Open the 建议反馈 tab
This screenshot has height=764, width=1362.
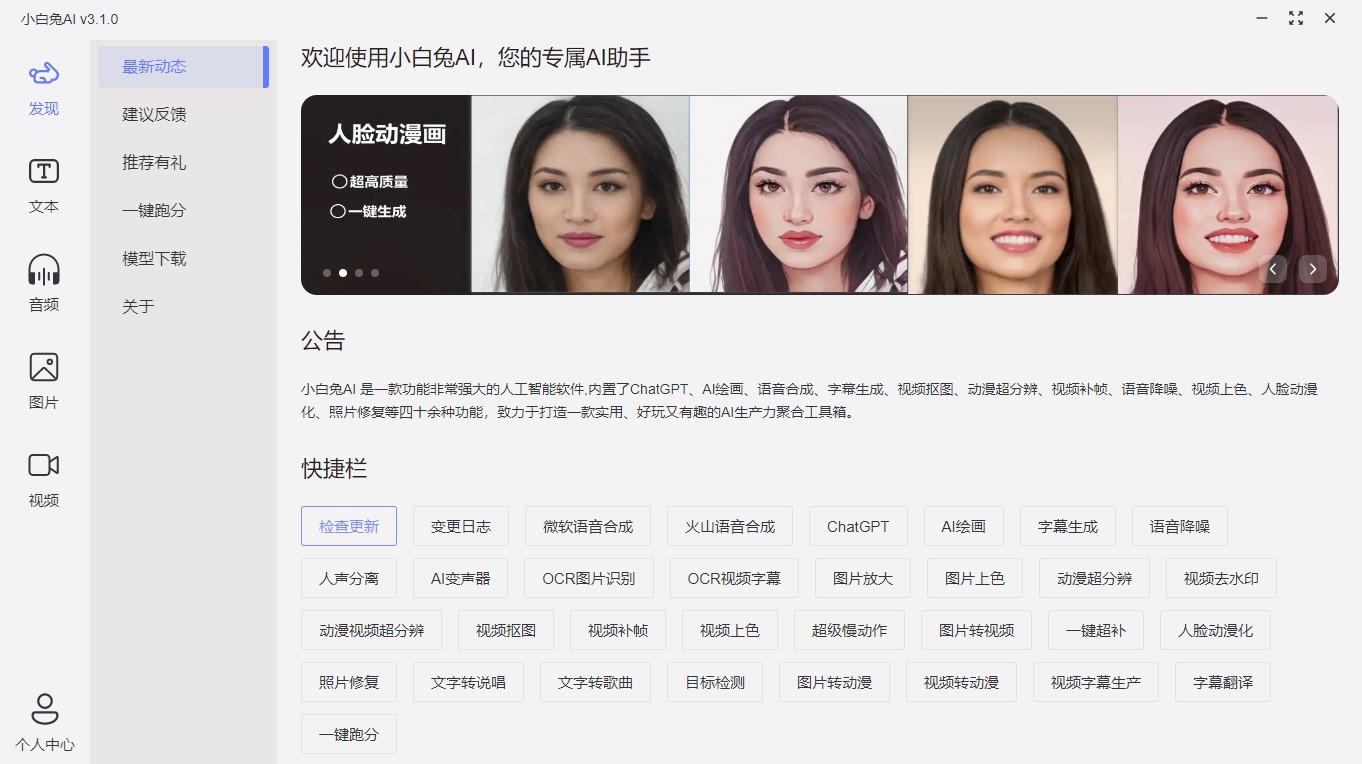coord(183,115)
